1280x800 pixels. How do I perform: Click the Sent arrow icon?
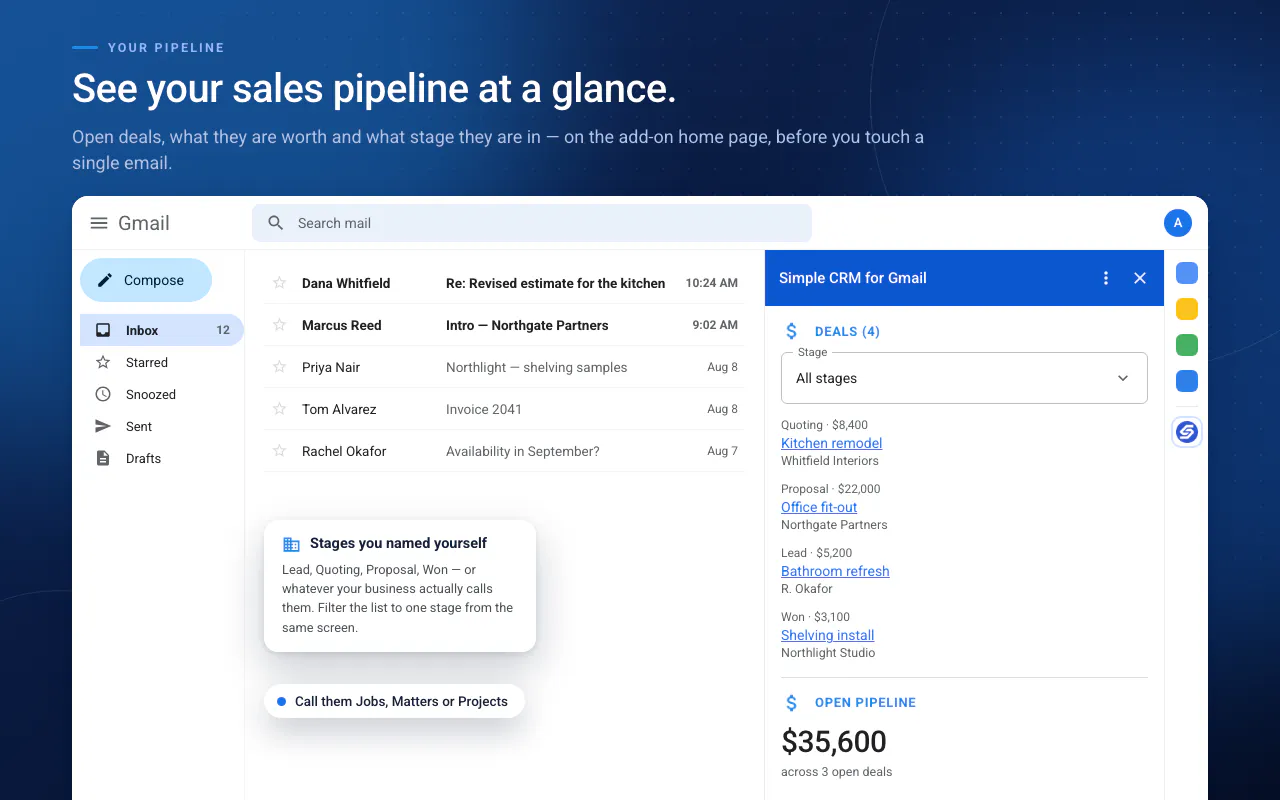(x=103, y=426)
